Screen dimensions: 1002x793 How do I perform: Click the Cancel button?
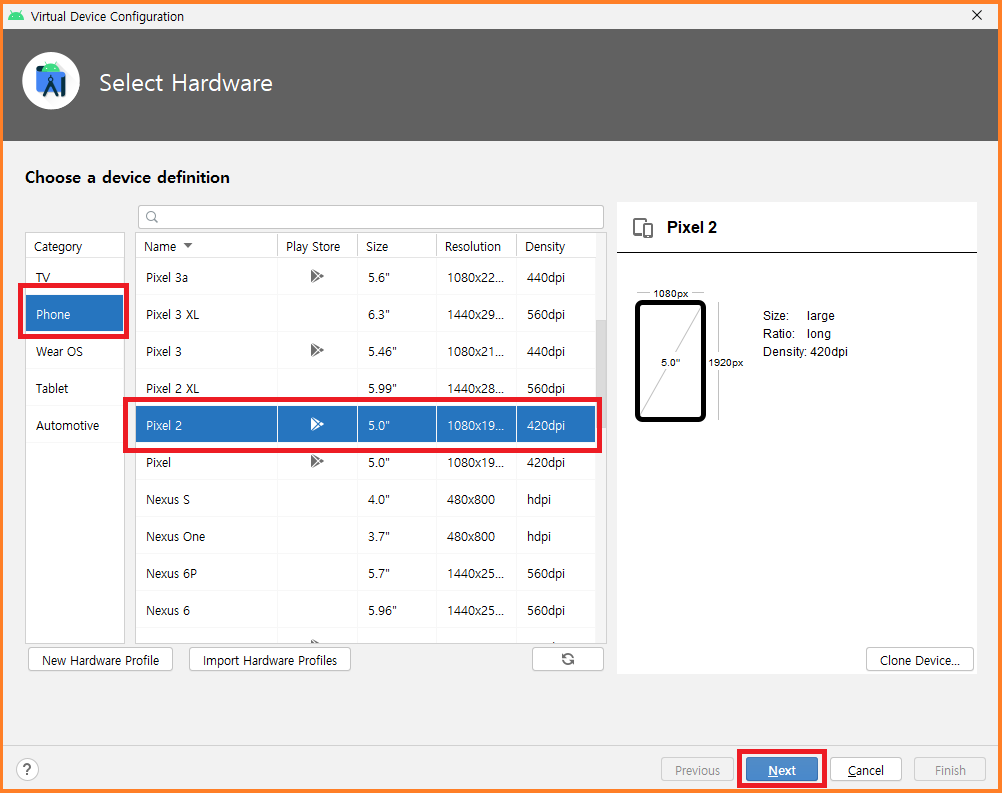click(x=866, y=770)
